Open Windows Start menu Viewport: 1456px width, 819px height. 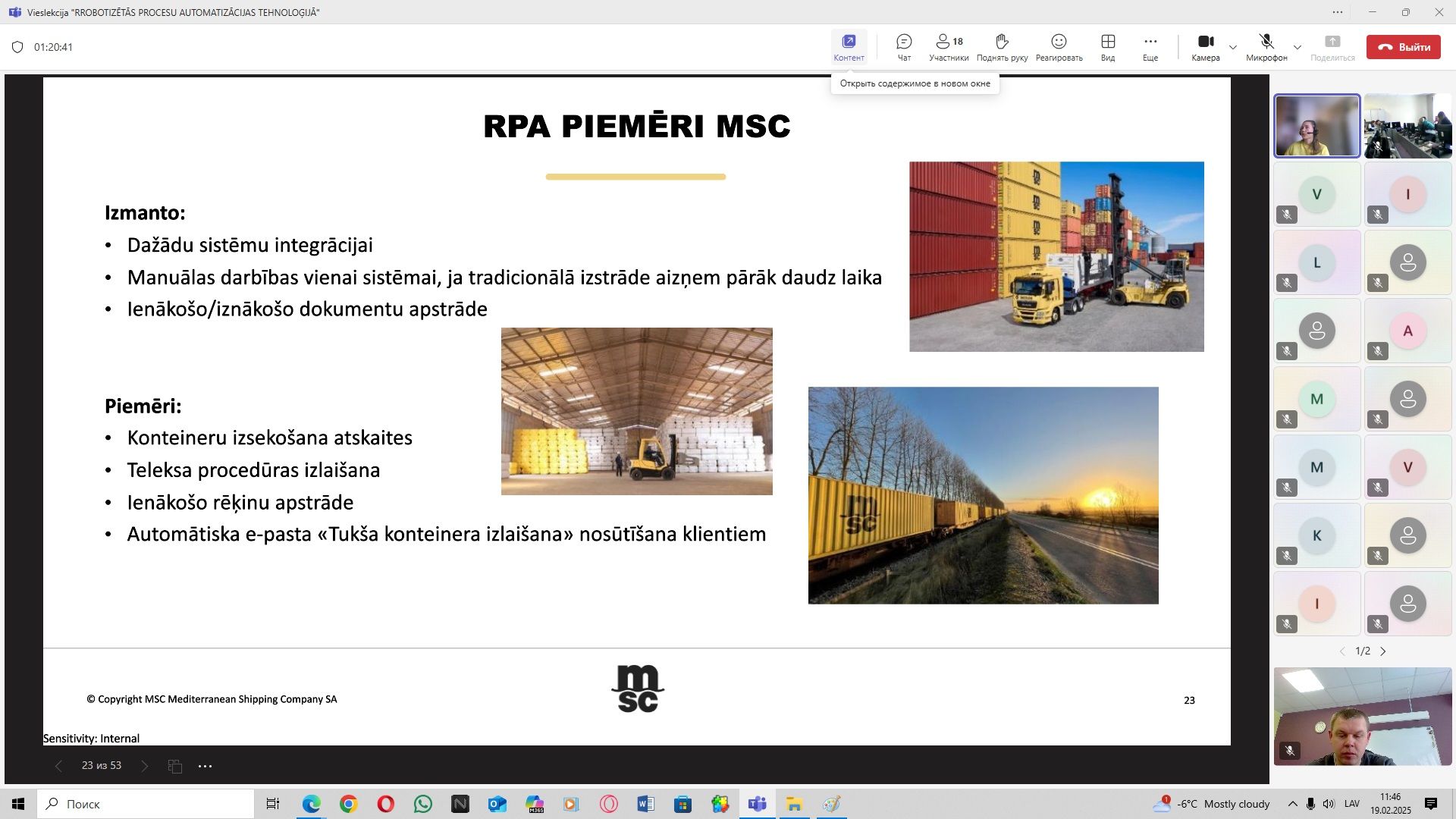(x=18, y=804)
